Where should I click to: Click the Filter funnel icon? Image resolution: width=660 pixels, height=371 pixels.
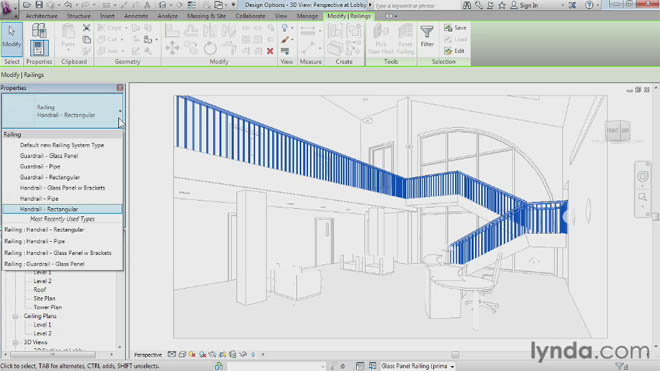point(427,36)
